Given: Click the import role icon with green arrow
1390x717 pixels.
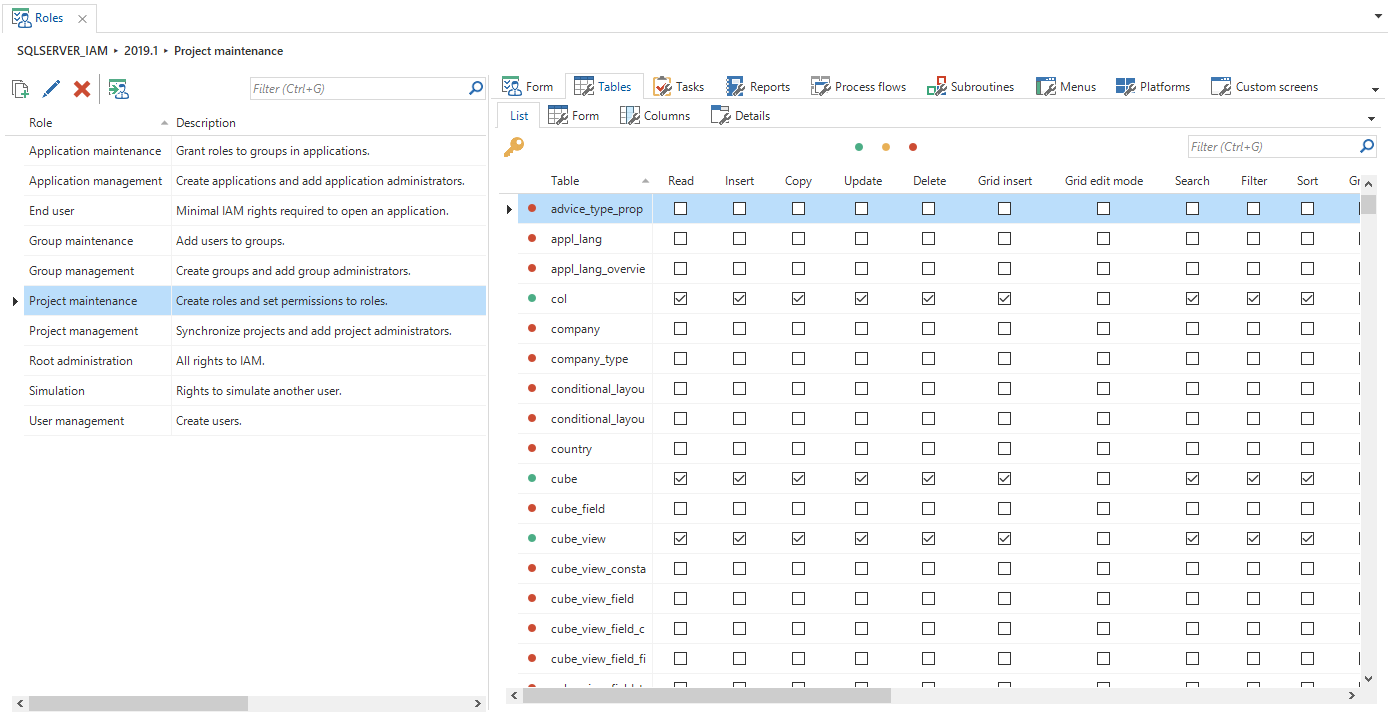Looking at the screenshot, I should coord(119,90).
